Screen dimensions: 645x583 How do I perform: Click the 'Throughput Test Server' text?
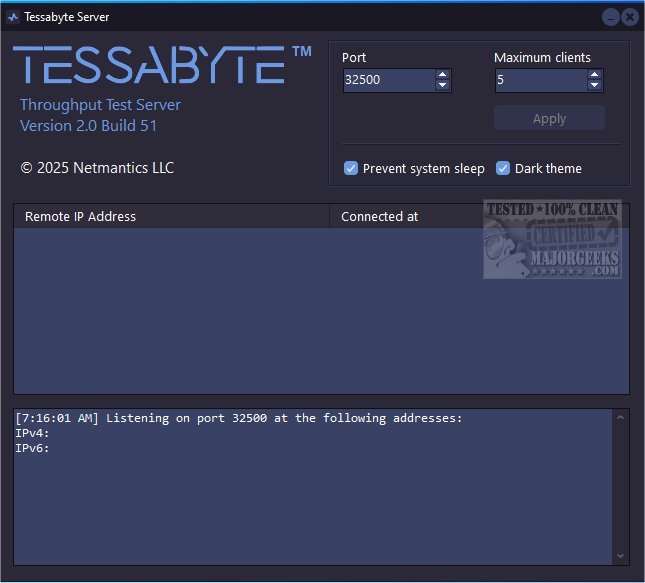point(100,105)
